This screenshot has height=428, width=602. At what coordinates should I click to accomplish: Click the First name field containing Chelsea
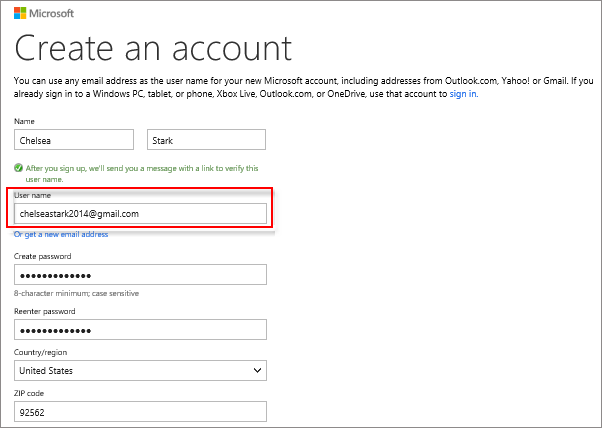point(74,139)
